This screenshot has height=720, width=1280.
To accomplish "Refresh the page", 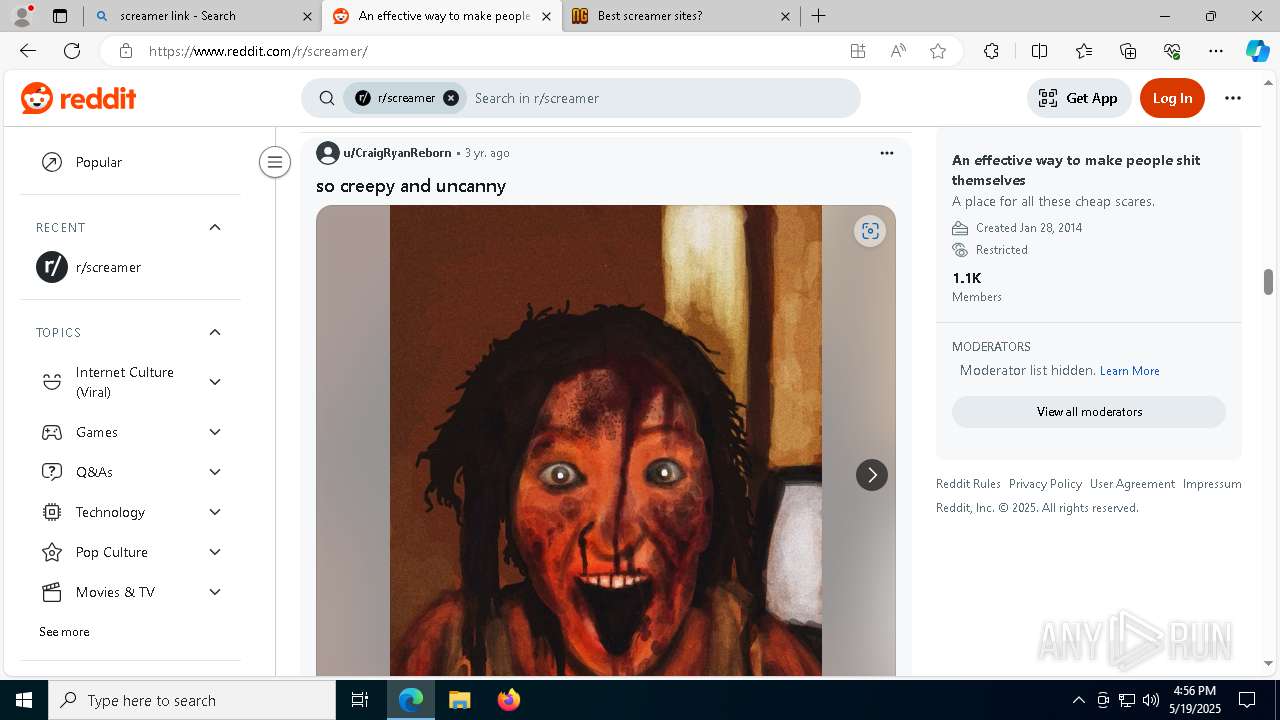I will coord(72,51).
